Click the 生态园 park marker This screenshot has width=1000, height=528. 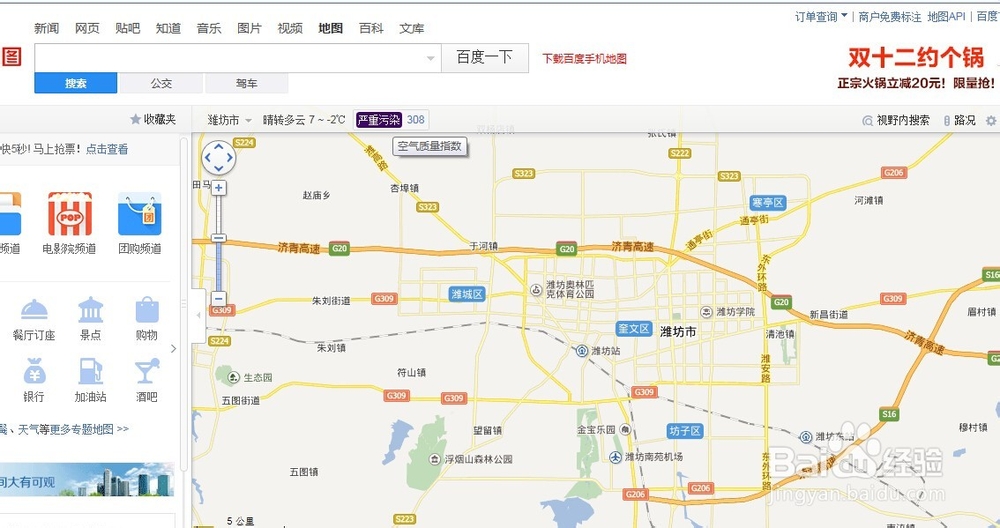pyautogui.click(x=234, y=378)
